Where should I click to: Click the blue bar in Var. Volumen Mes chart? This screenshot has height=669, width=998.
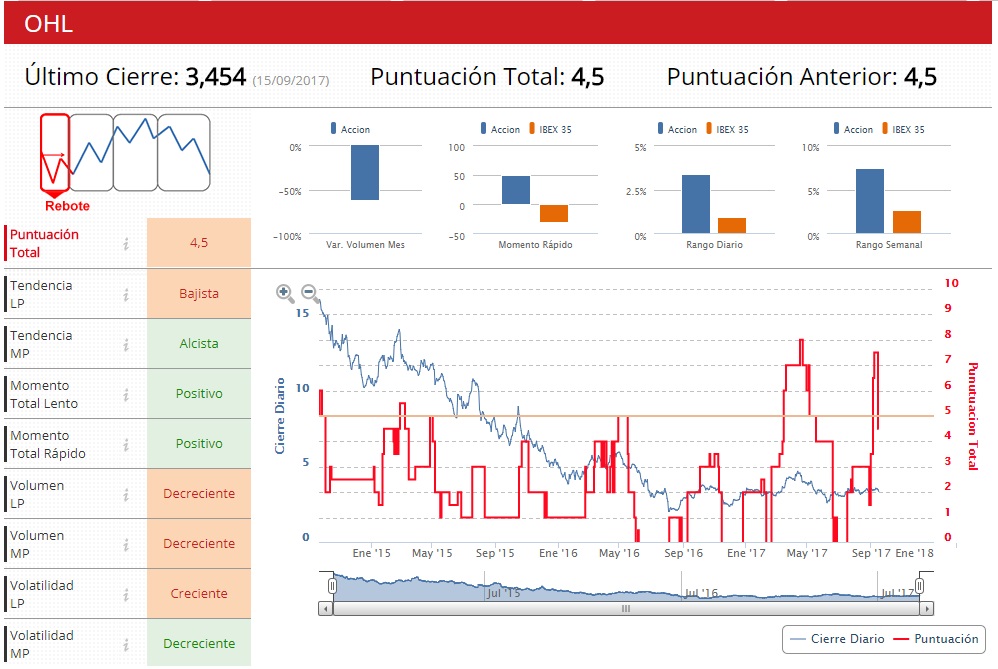click(365, 173)
